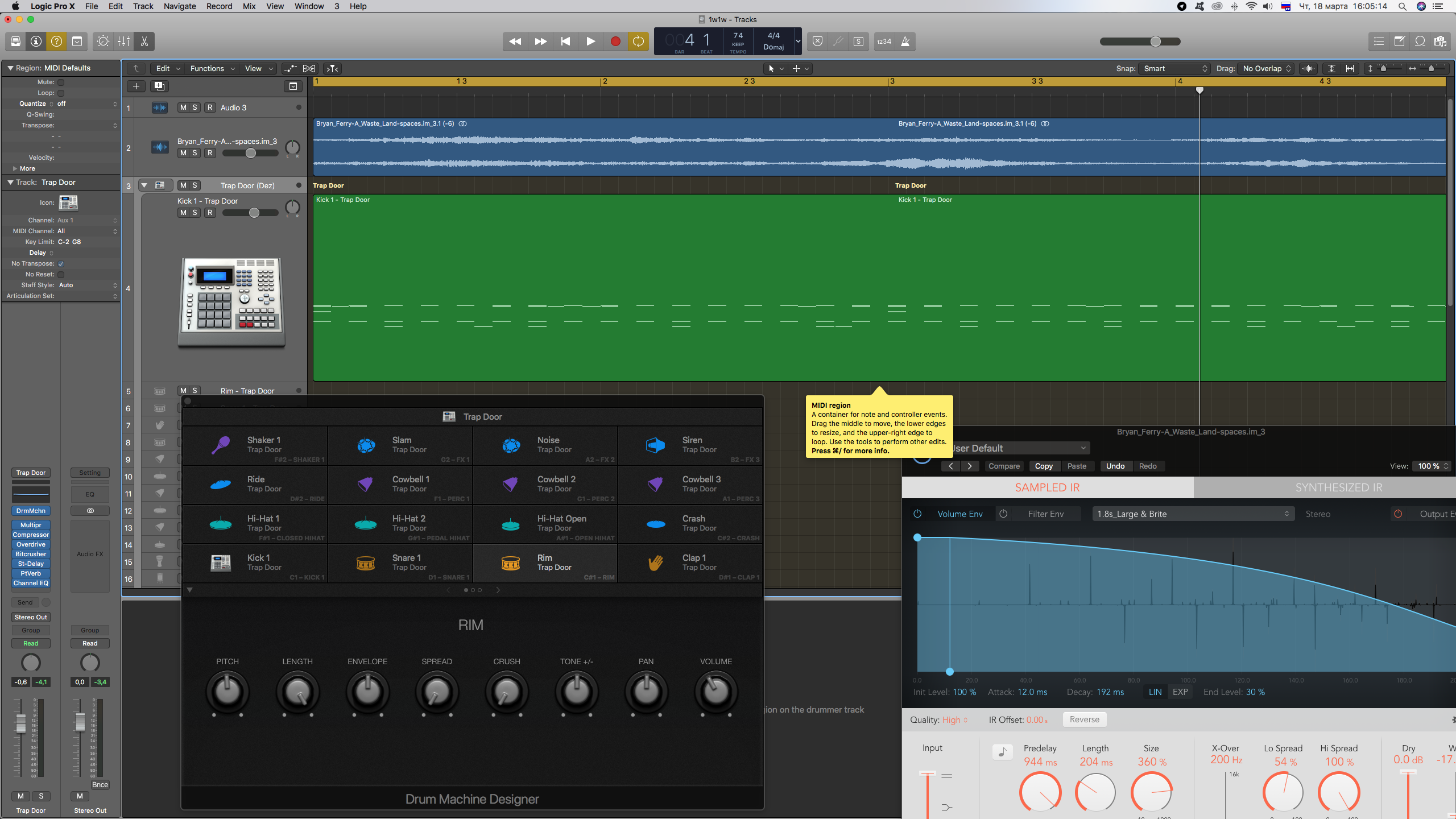
Task: Click the master volume slider in control bar
Action: (1140, 42)
